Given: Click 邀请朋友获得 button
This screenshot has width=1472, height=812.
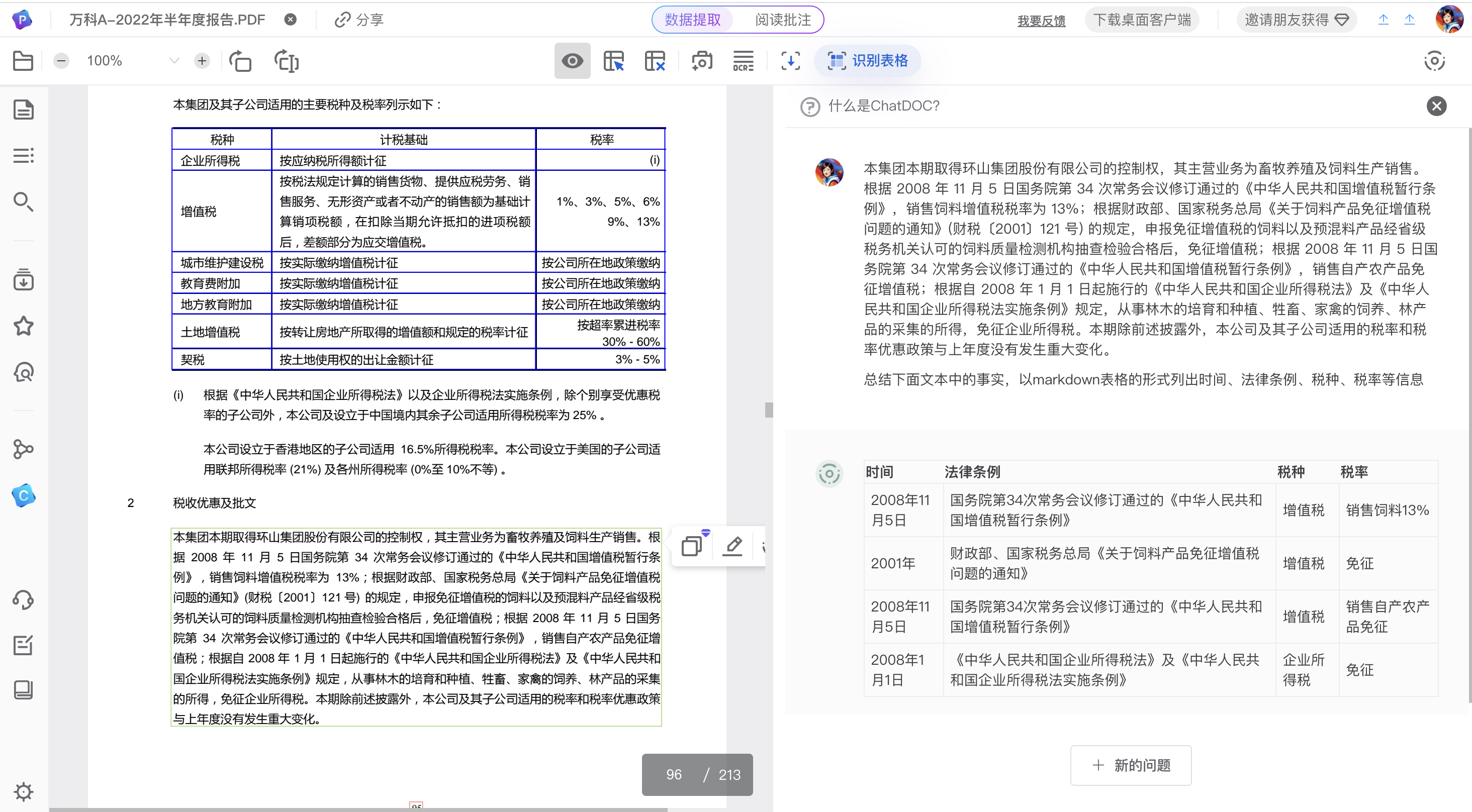Looking at the screenshot, I should (x=1296, y=20).
